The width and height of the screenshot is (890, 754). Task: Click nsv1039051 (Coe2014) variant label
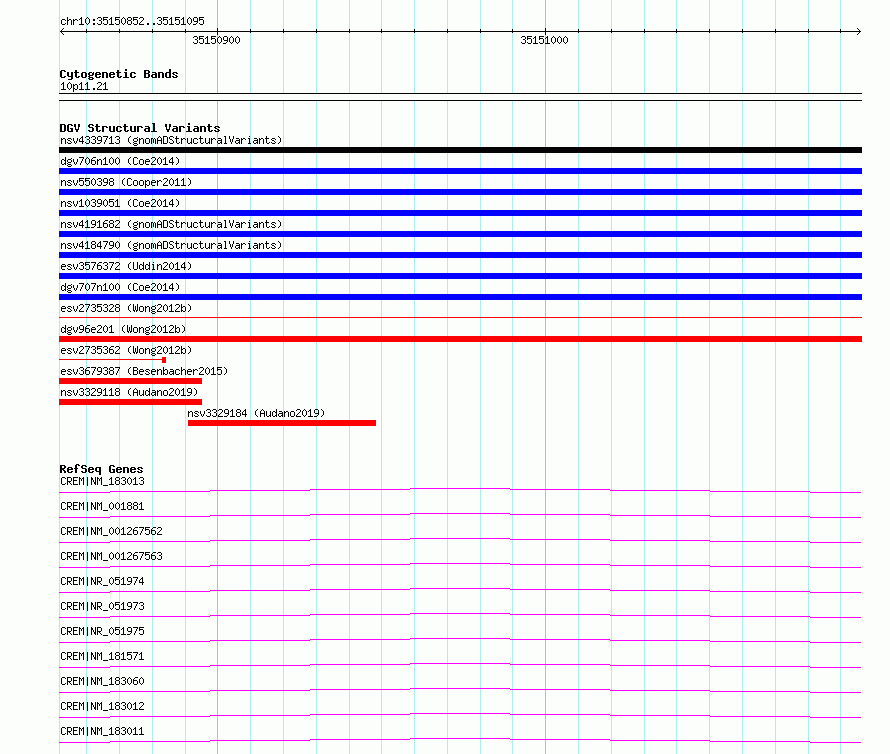tap(120, 203)
